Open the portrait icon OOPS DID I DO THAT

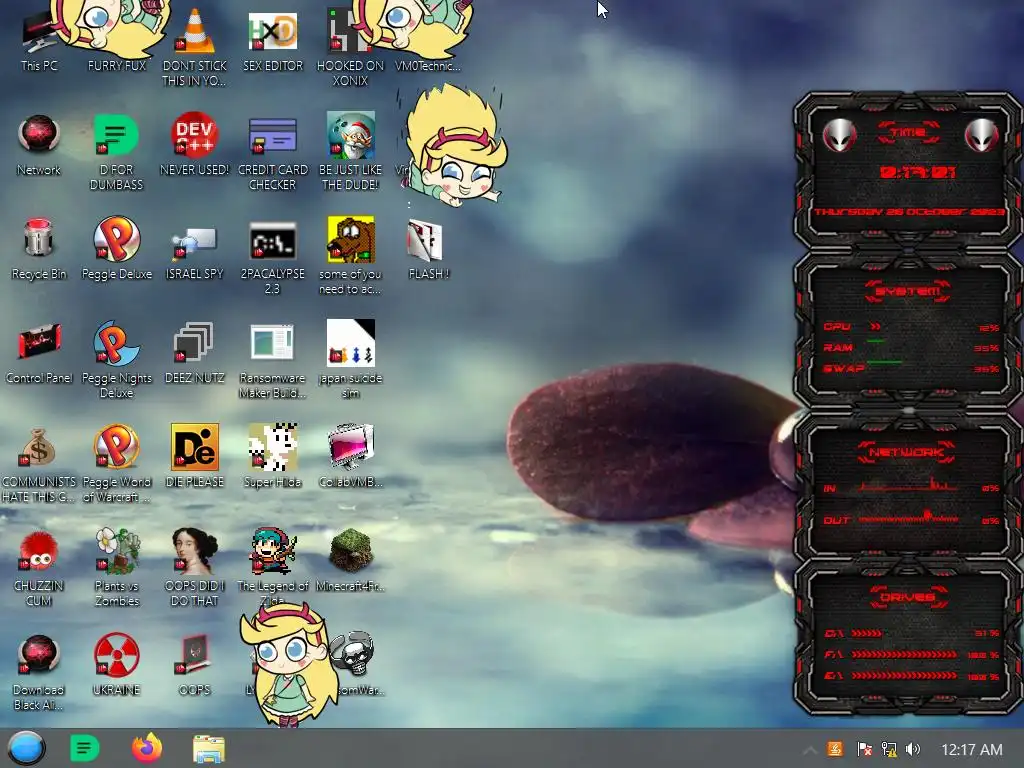click(195, 566)
